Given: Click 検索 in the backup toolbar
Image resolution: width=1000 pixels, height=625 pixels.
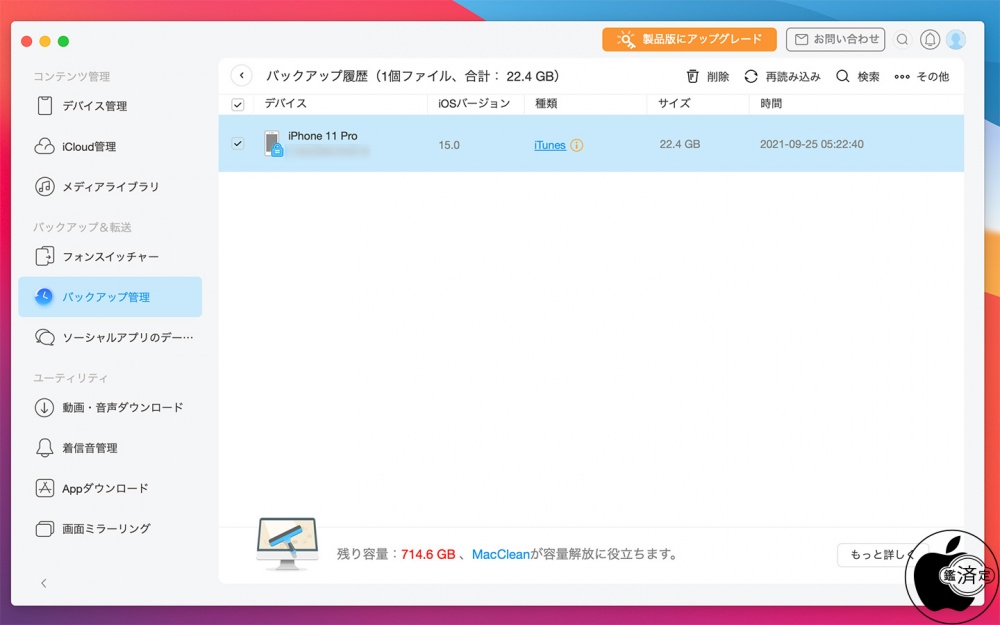Looking at the screenshot, I should tap(858, 77).
